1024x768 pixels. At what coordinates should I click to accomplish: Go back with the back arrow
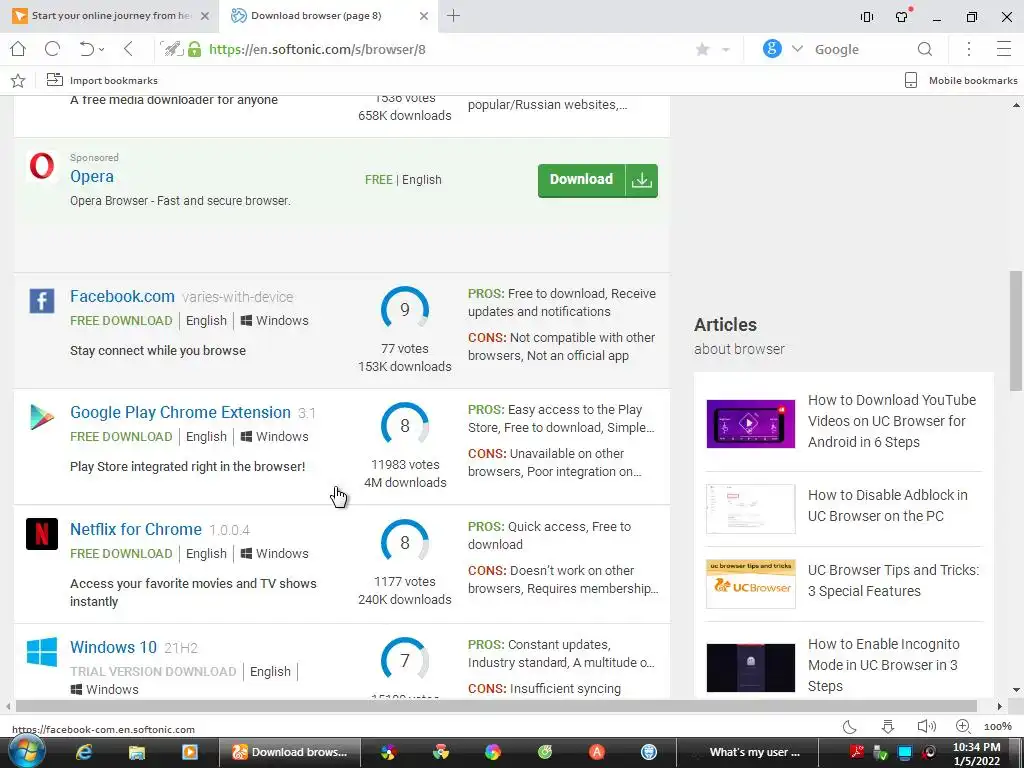(x=129, y=49)
